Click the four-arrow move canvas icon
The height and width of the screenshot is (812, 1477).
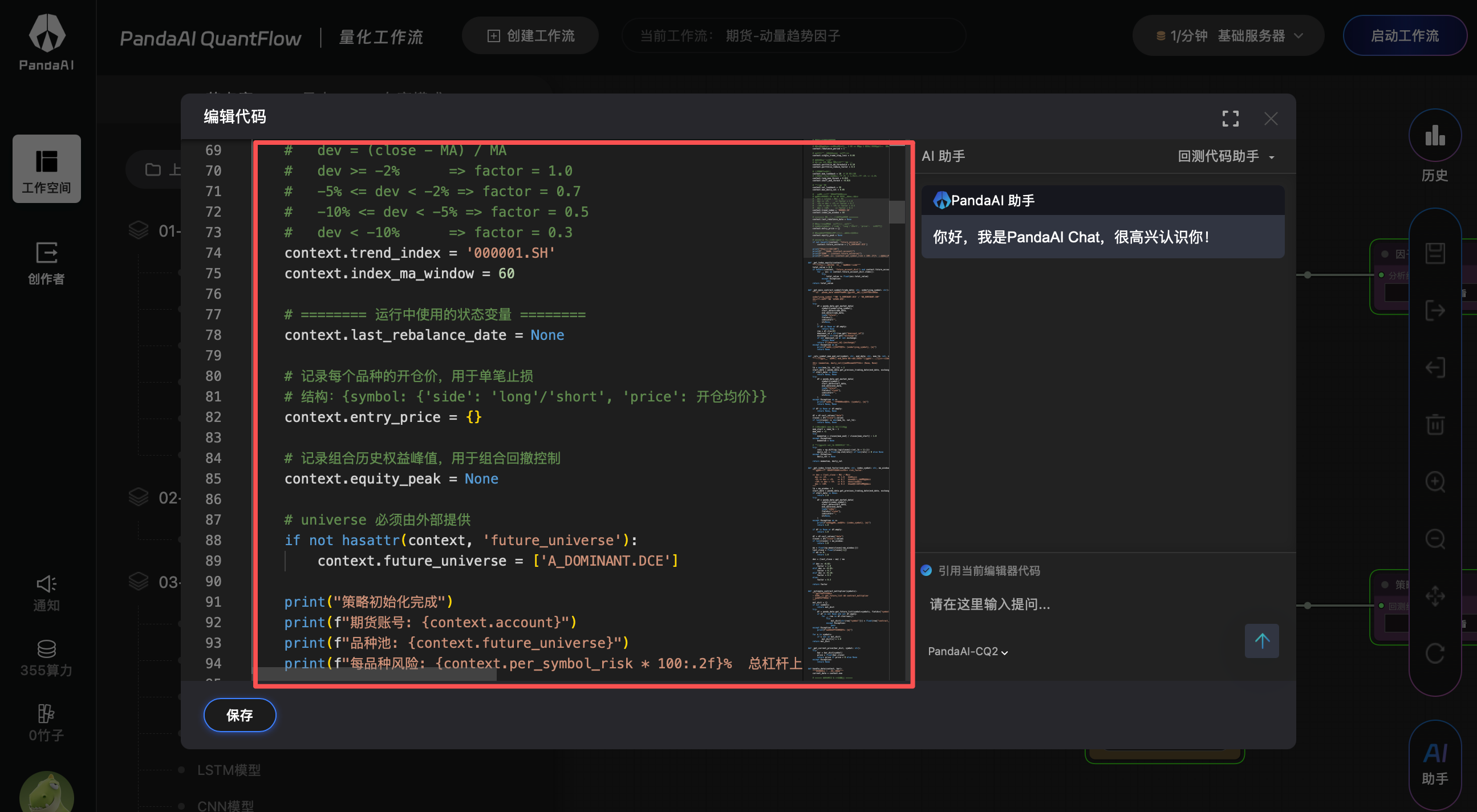[x=1435, y=596]
